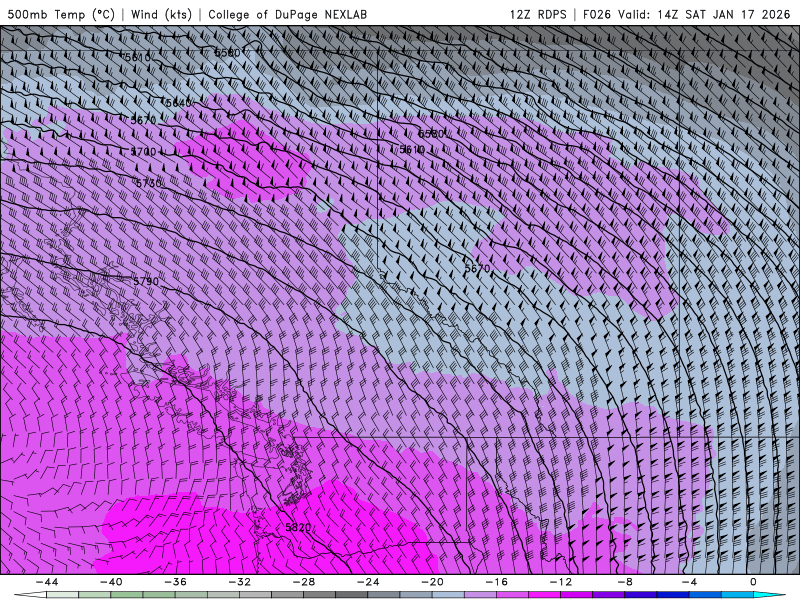Click the -4 colorbar tick label
The width and height of the screenshot is (800, 600).
(689, 582)
